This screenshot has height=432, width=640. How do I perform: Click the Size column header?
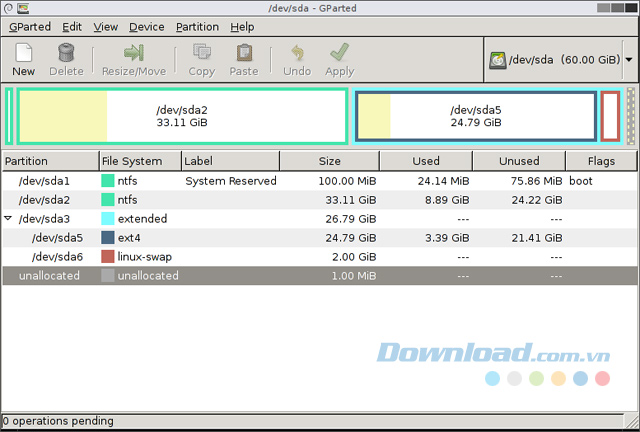330,161
